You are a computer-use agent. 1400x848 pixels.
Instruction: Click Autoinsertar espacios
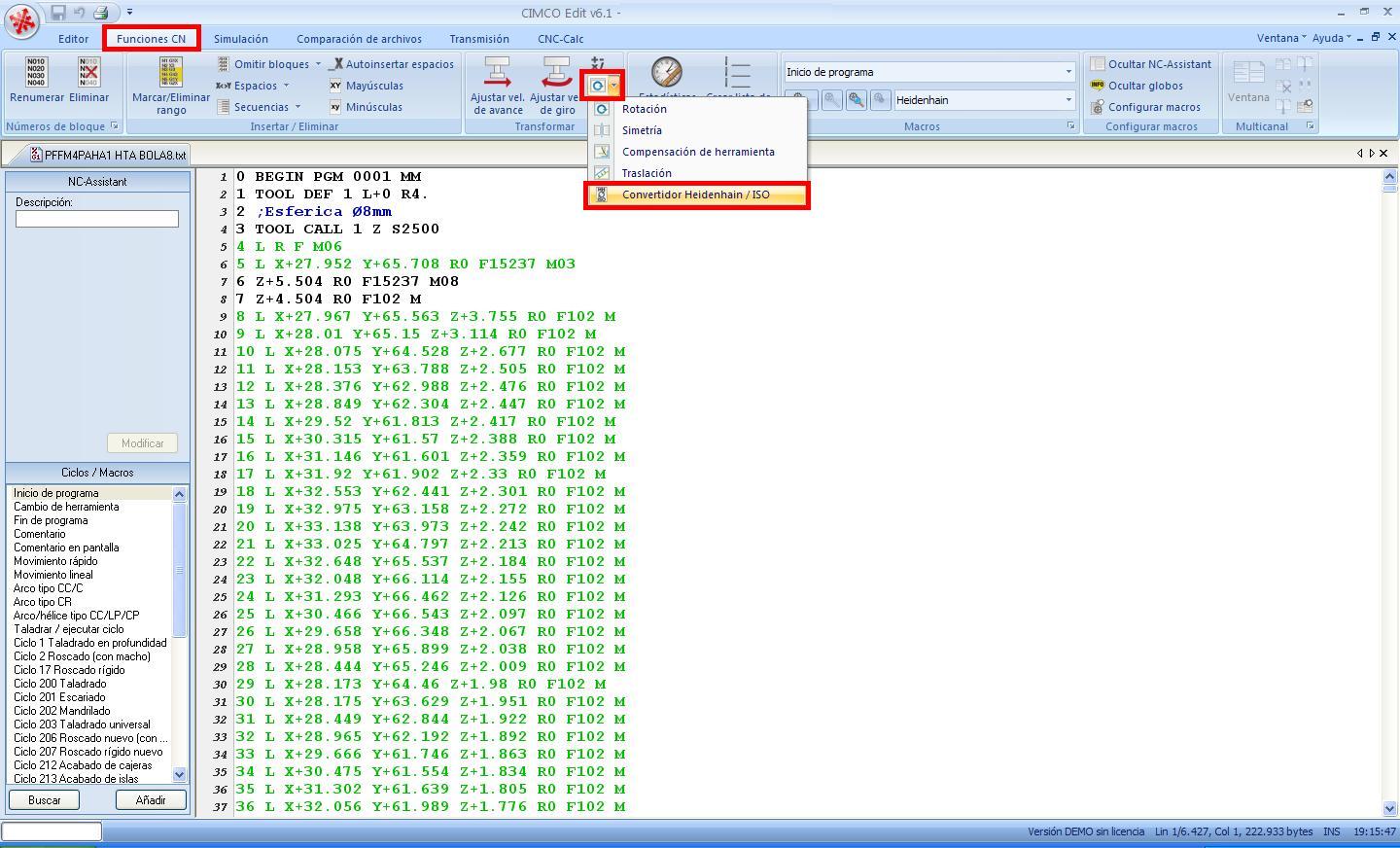[392, 64]
